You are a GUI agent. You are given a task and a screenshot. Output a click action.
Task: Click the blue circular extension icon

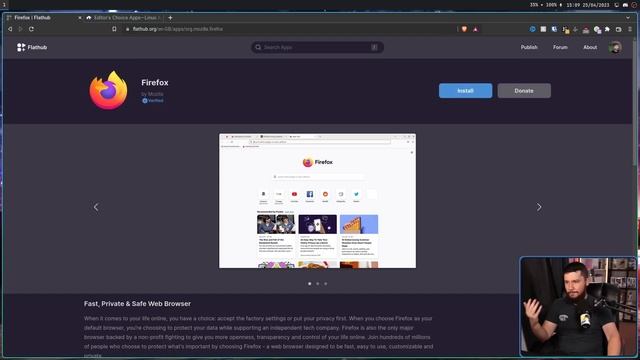(532, 29)
